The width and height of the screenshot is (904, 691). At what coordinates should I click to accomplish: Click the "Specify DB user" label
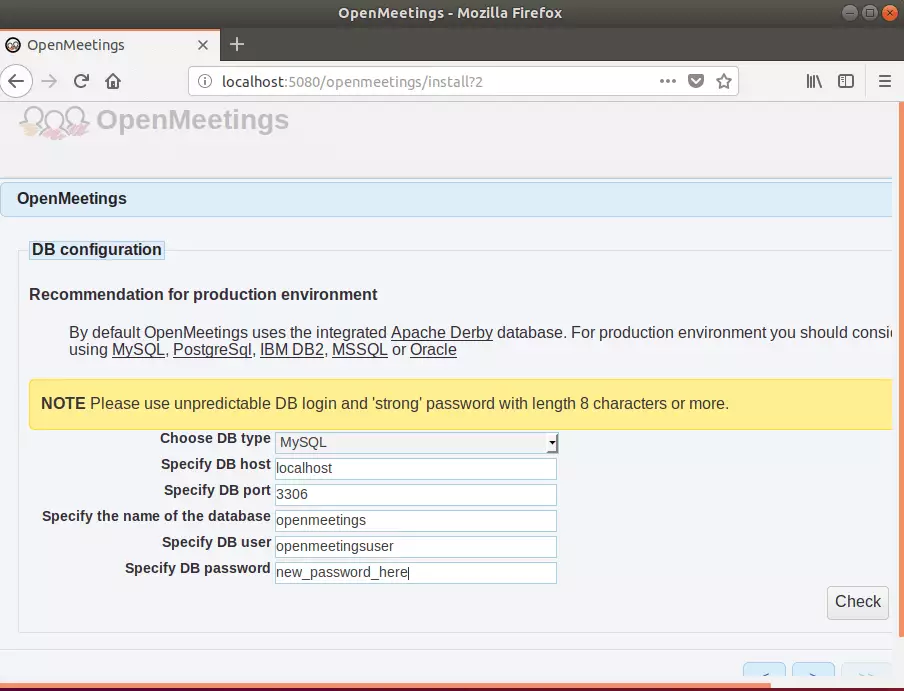(216, 542)
